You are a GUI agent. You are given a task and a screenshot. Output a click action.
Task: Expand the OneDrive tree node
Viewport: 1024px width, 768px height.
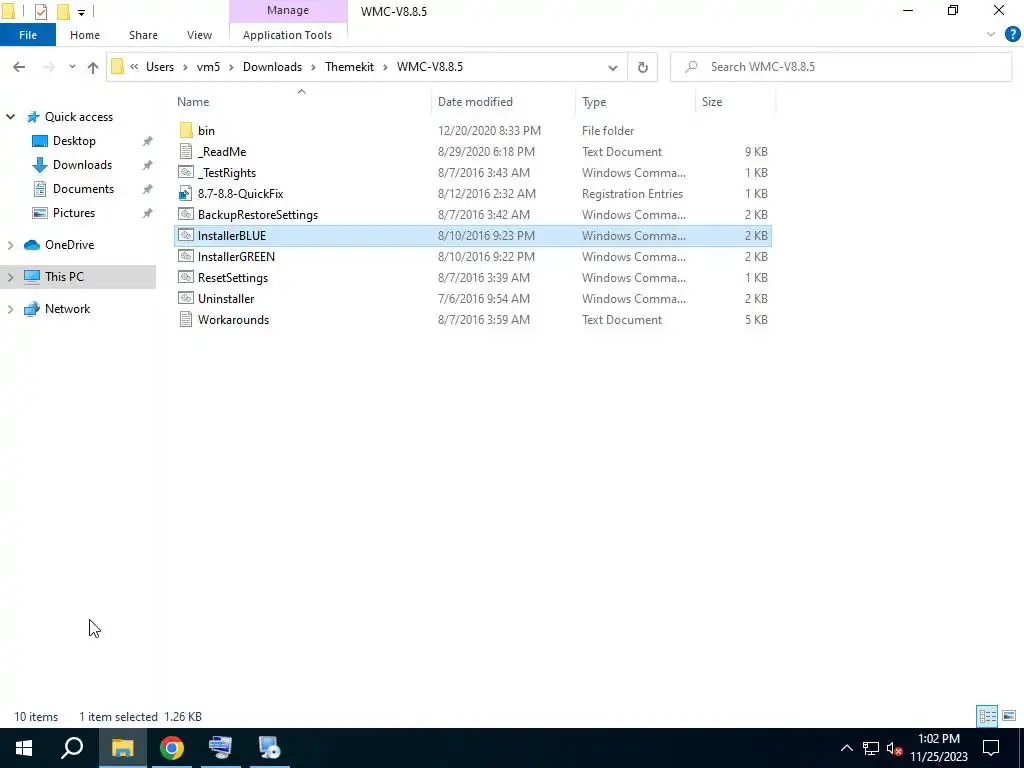[10, 245]
